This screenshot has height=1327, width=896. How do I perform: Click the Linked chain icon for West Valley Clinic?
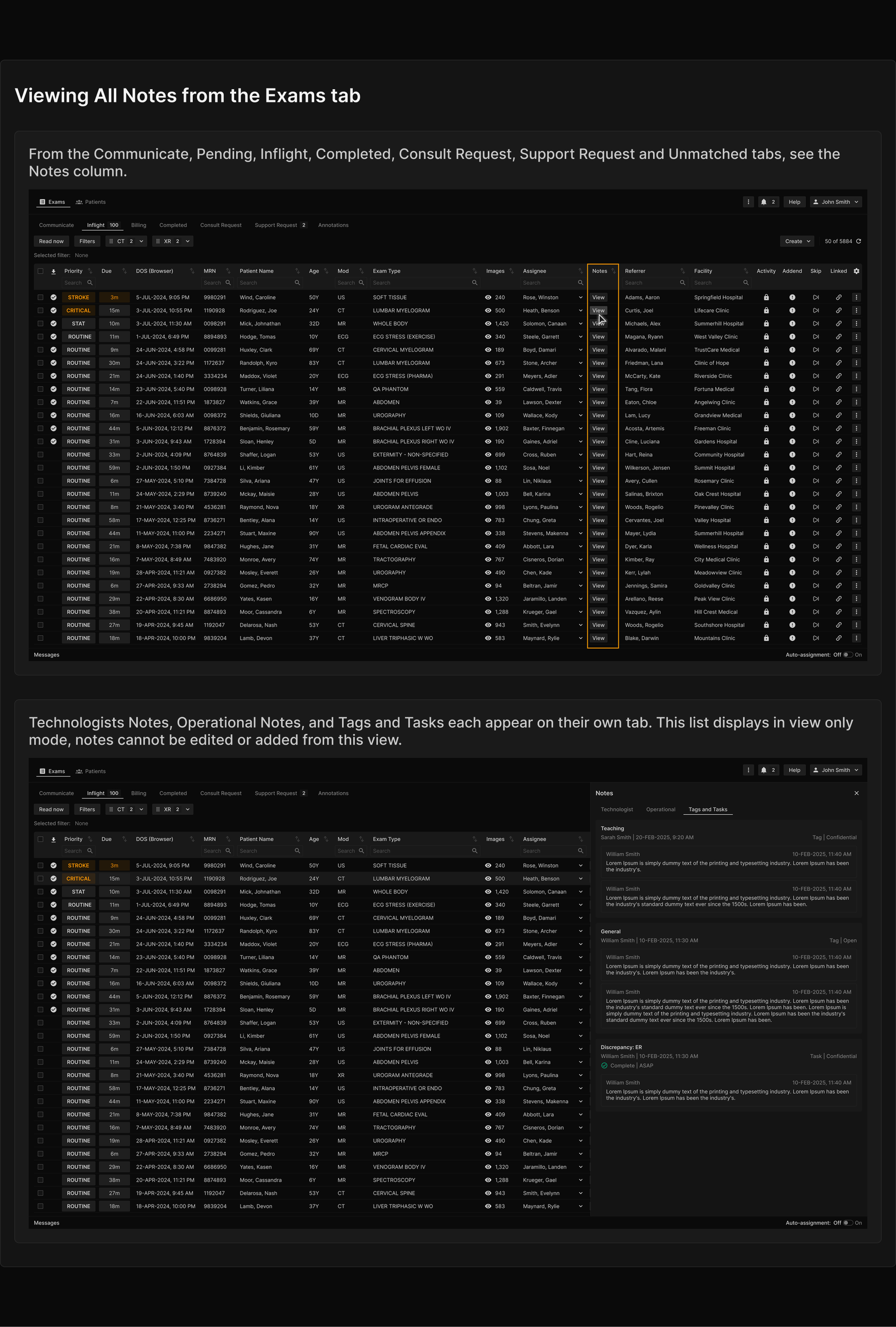click(838, 337)
